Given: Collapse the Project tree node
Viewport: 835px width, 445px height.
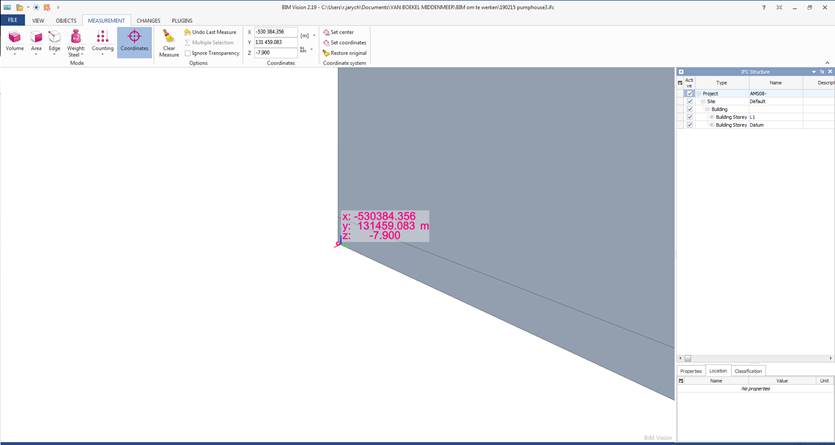Looking at the screenshot, I should coord(699,93).
